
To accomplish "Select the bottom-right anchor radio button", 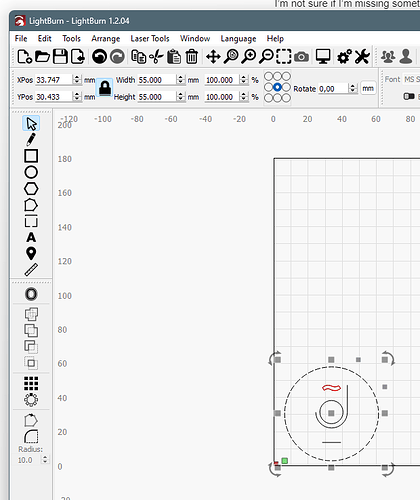I will 286,98.
